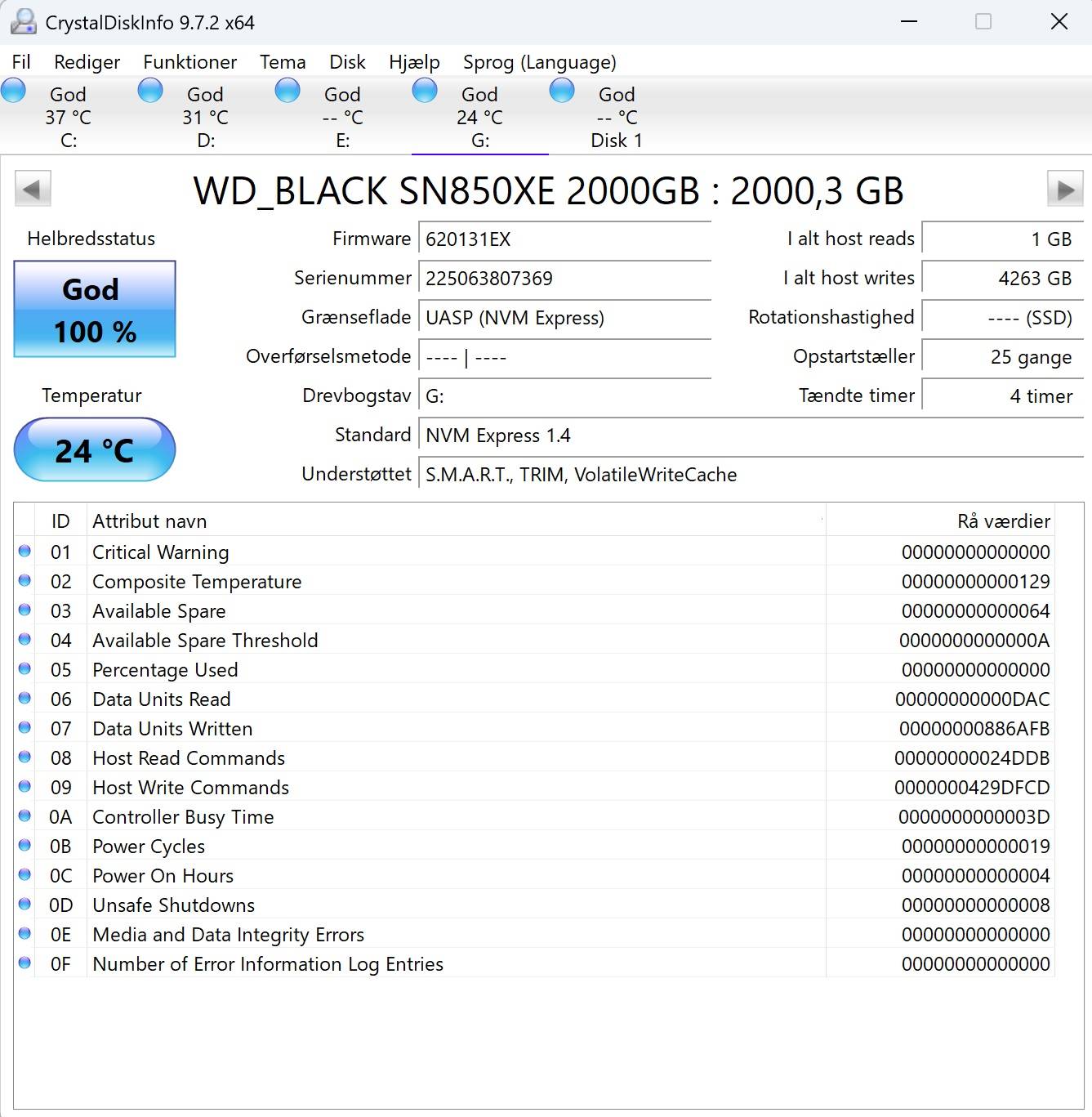Screen dimensions: 1092x1117
Task: Click the Drevbogstav field G:
Action: tap(564, 396)
